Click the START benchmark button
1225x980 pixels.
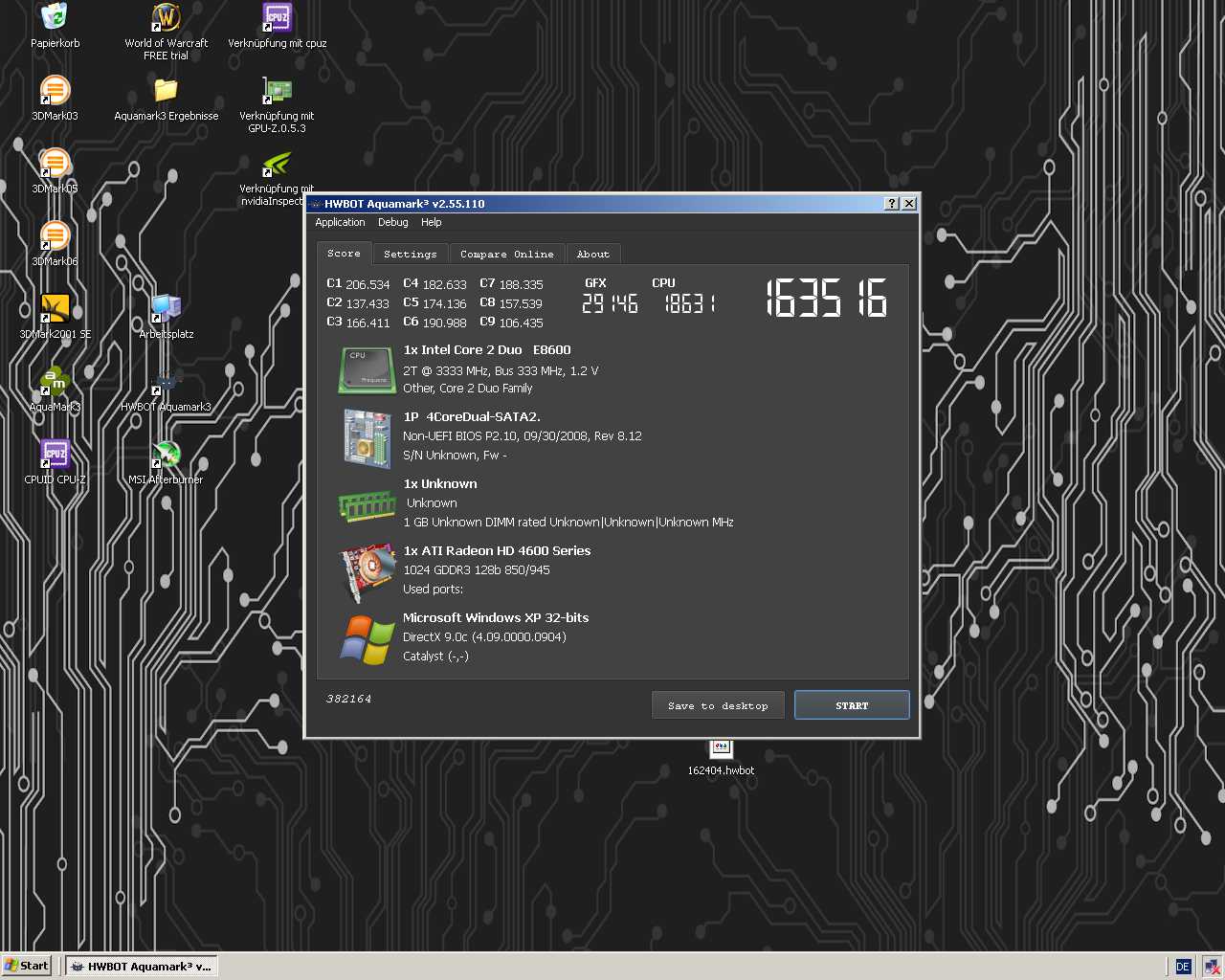(x=852, y=705)
